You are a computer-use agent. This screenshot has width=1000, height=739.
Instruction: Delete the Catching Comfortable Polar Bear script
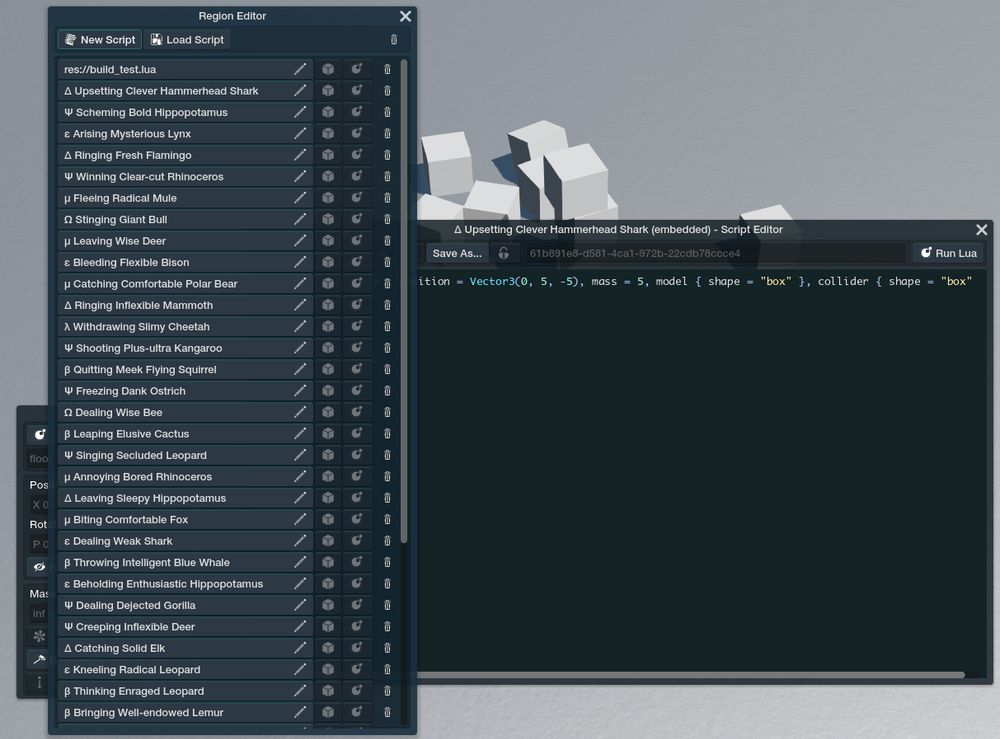(x=387, y=284)
